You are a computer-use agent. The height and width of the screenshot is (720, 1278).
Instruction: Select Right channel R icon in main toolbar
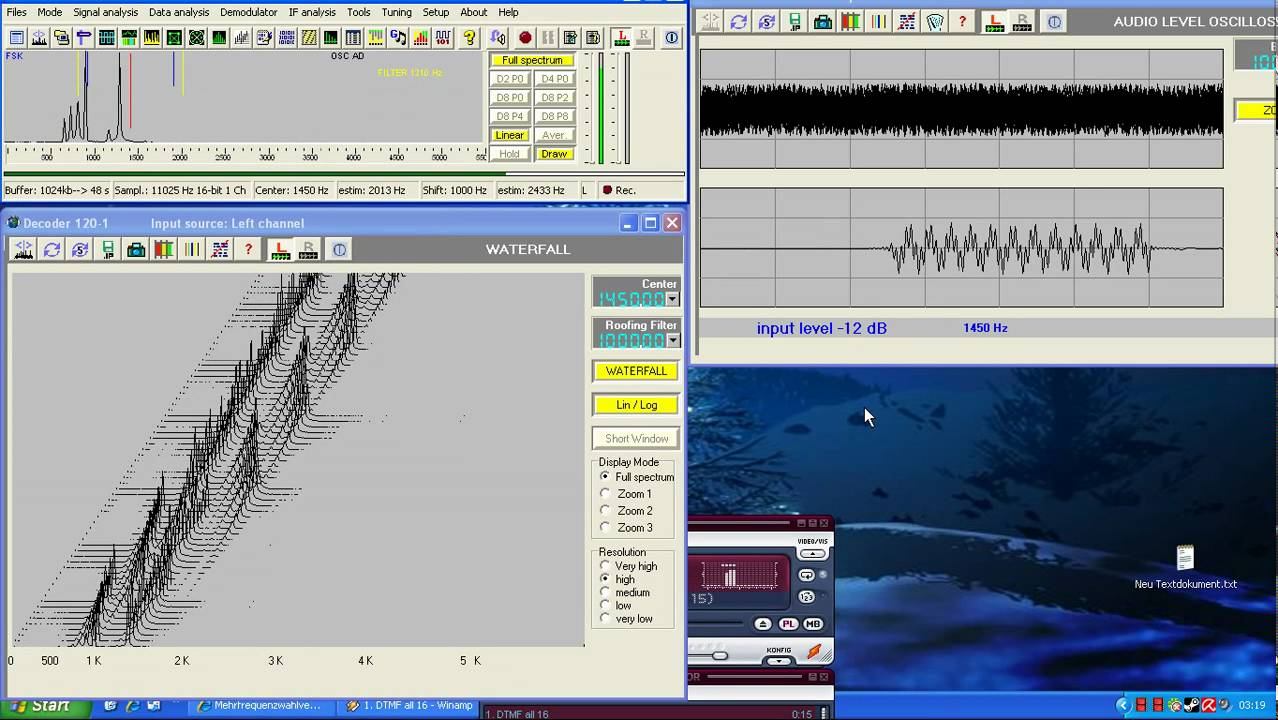point(644,38)
